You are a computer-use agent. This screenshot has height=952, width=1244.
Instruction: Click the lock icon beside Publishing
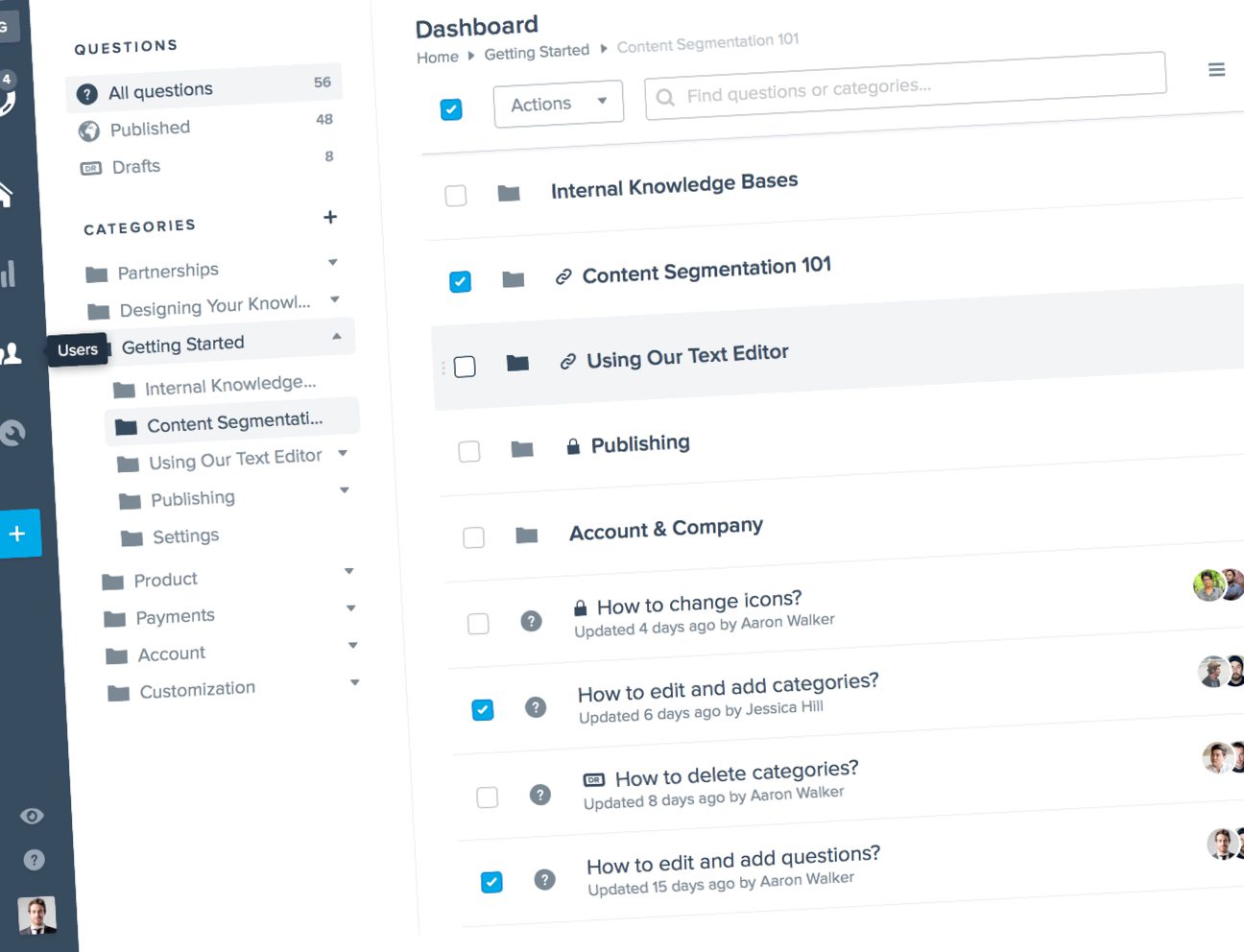click(573, 446)
